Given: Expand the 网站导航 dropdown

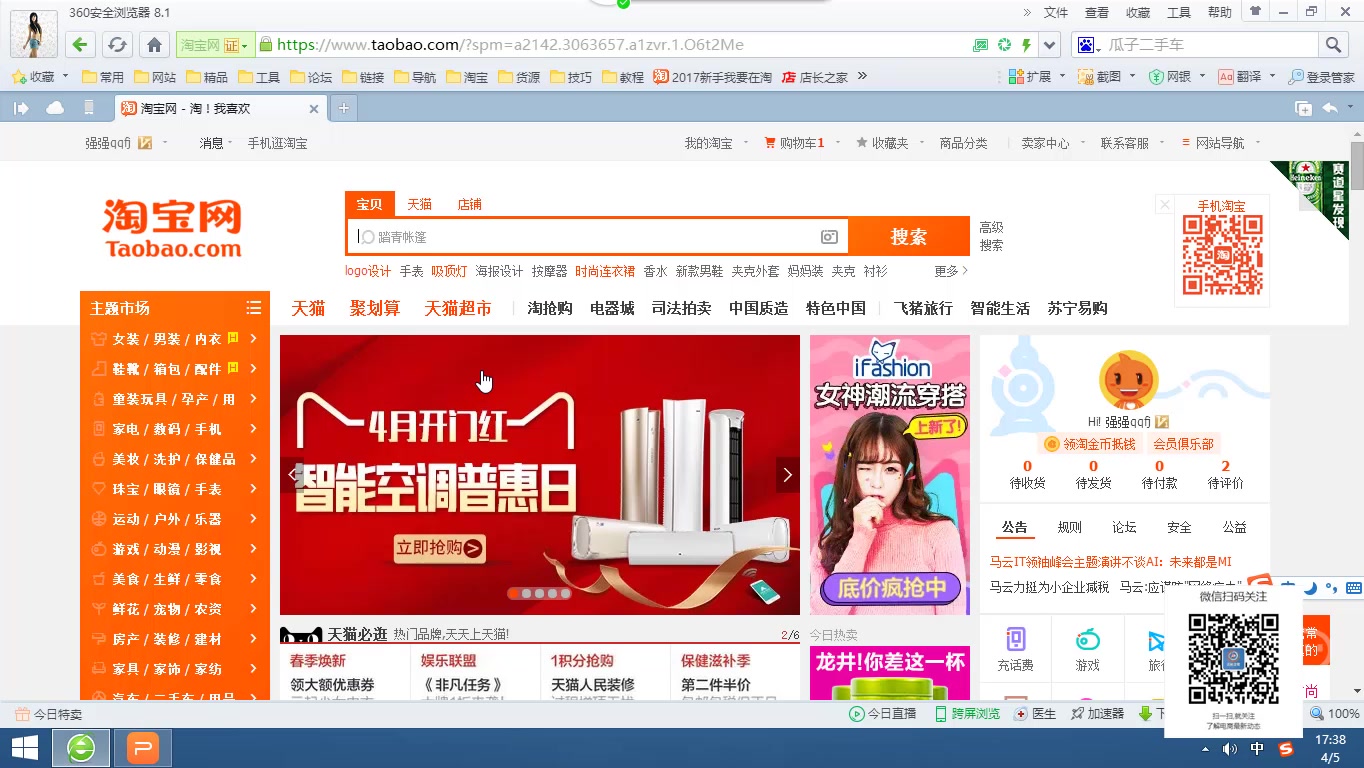Looking at the screenshot, I should tap(1258, 143).
